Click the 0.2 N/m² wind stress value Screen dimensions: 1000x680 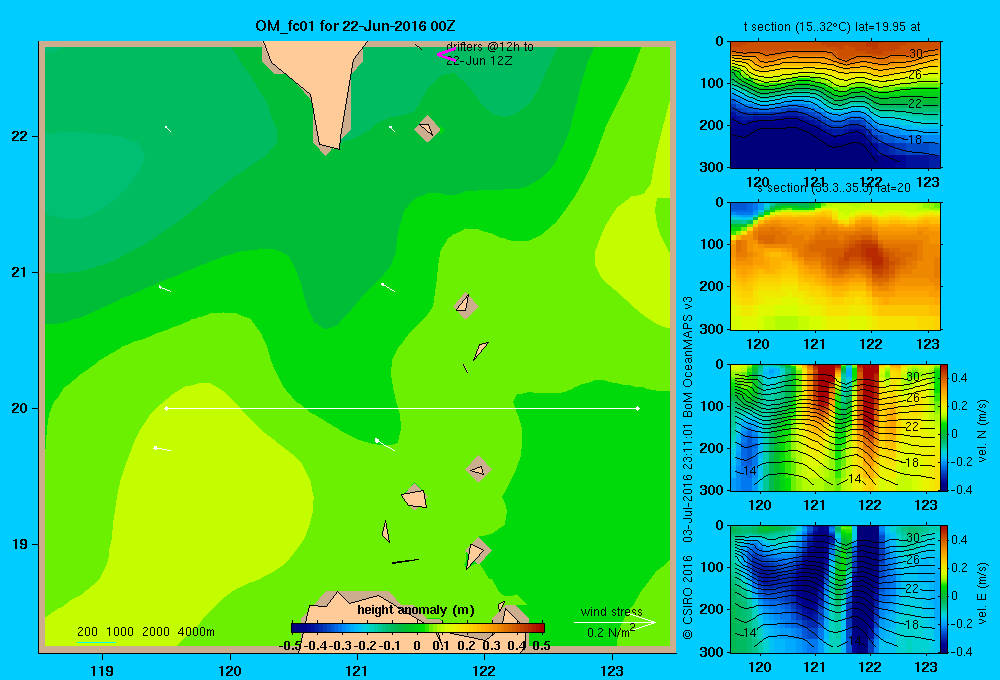[611, 632]
